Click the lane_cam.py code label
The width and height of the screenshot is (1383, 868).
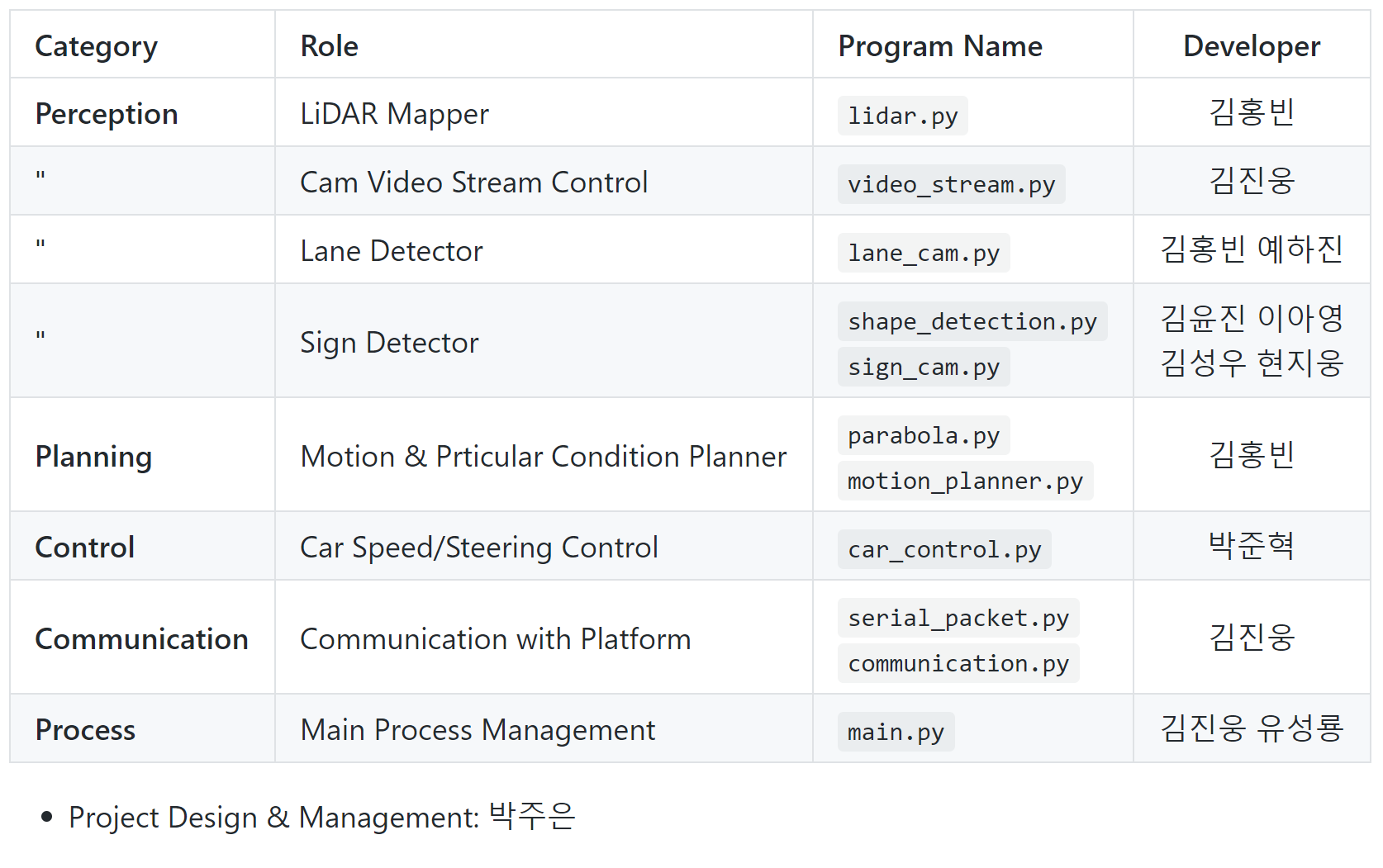924,253
